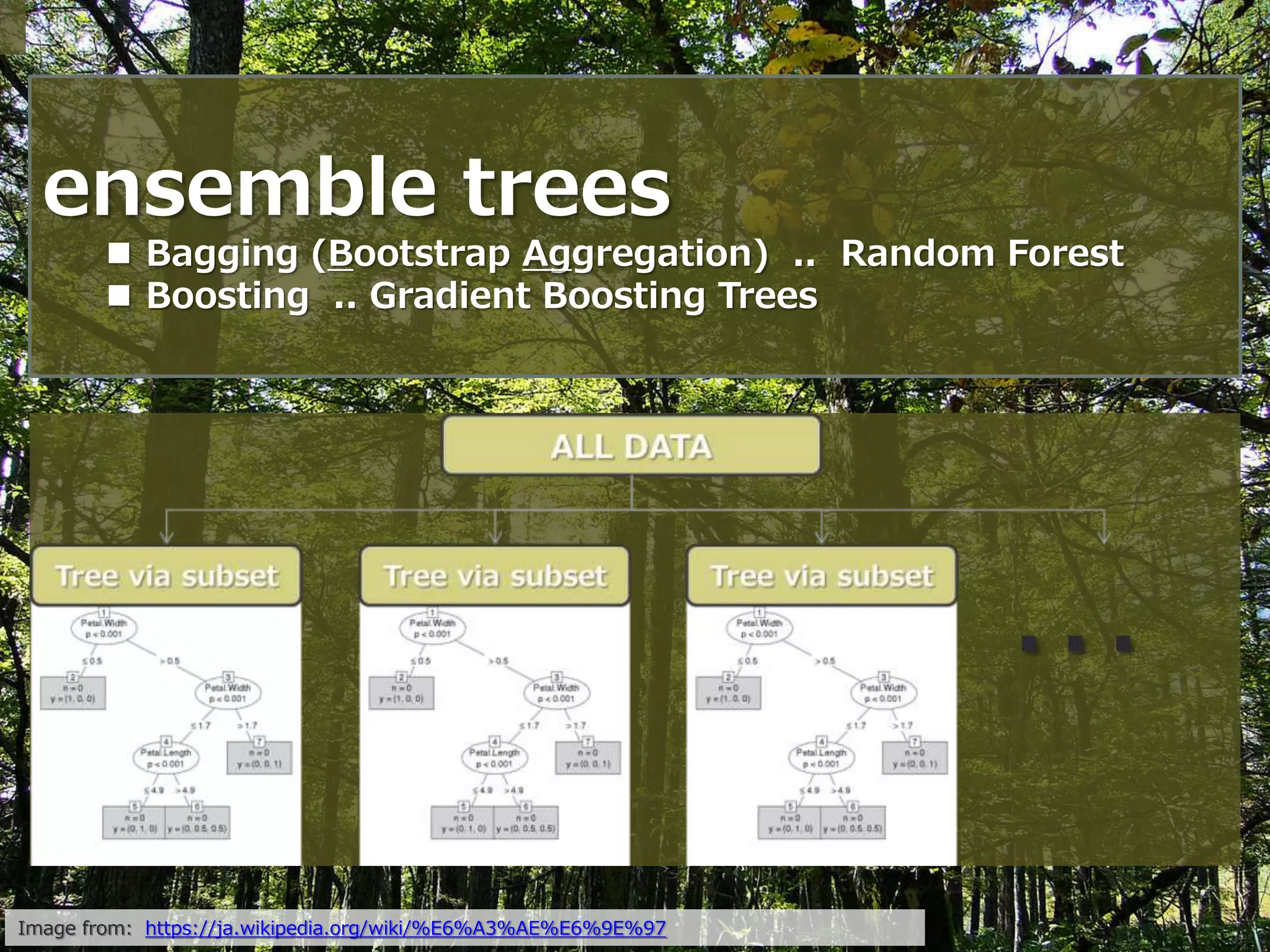
Task: Click the third decision tree diagram thumbnail
Action: tap(822, 734)
